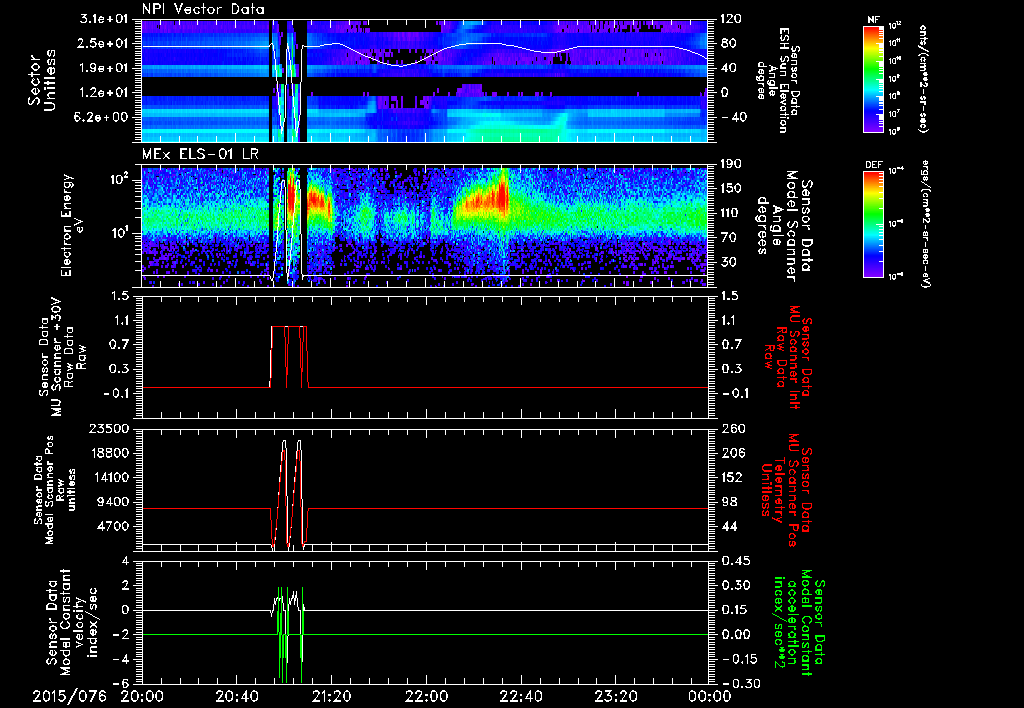
Task: Click the green acceleration spikes in bottom panel
Action: [x=291, y=634]
